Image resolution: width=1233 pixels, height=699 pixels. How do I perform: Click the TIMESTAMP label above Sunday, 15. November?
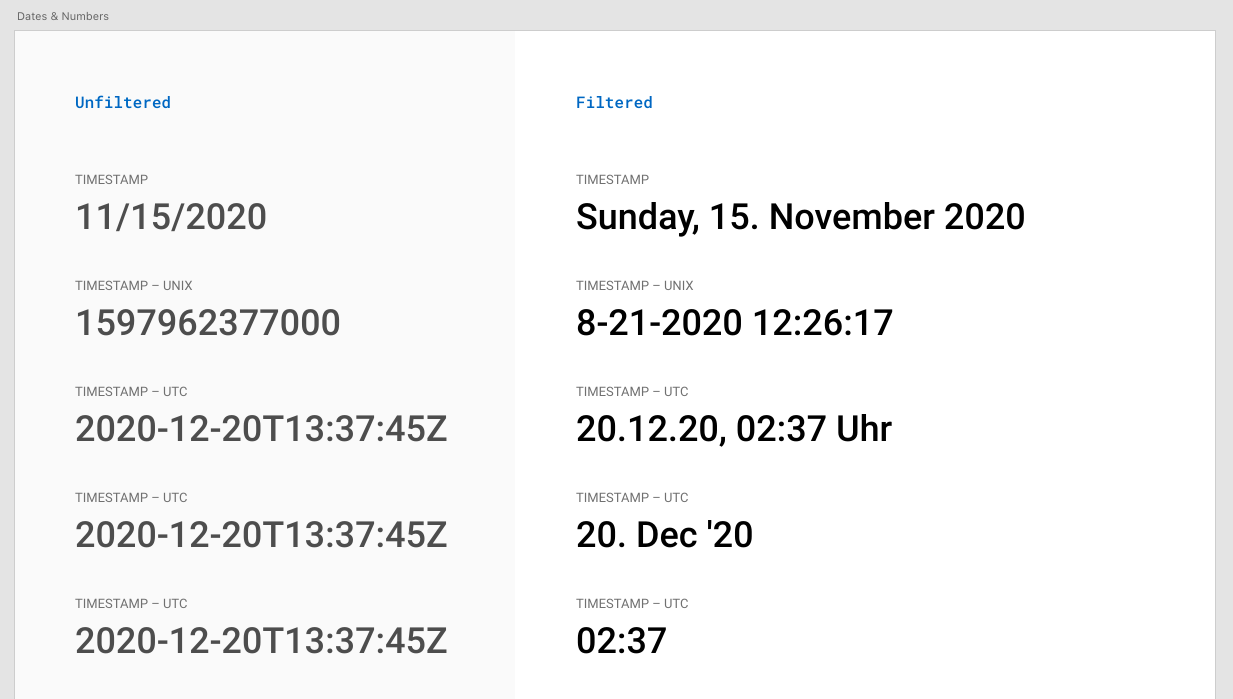coord(613,180)
